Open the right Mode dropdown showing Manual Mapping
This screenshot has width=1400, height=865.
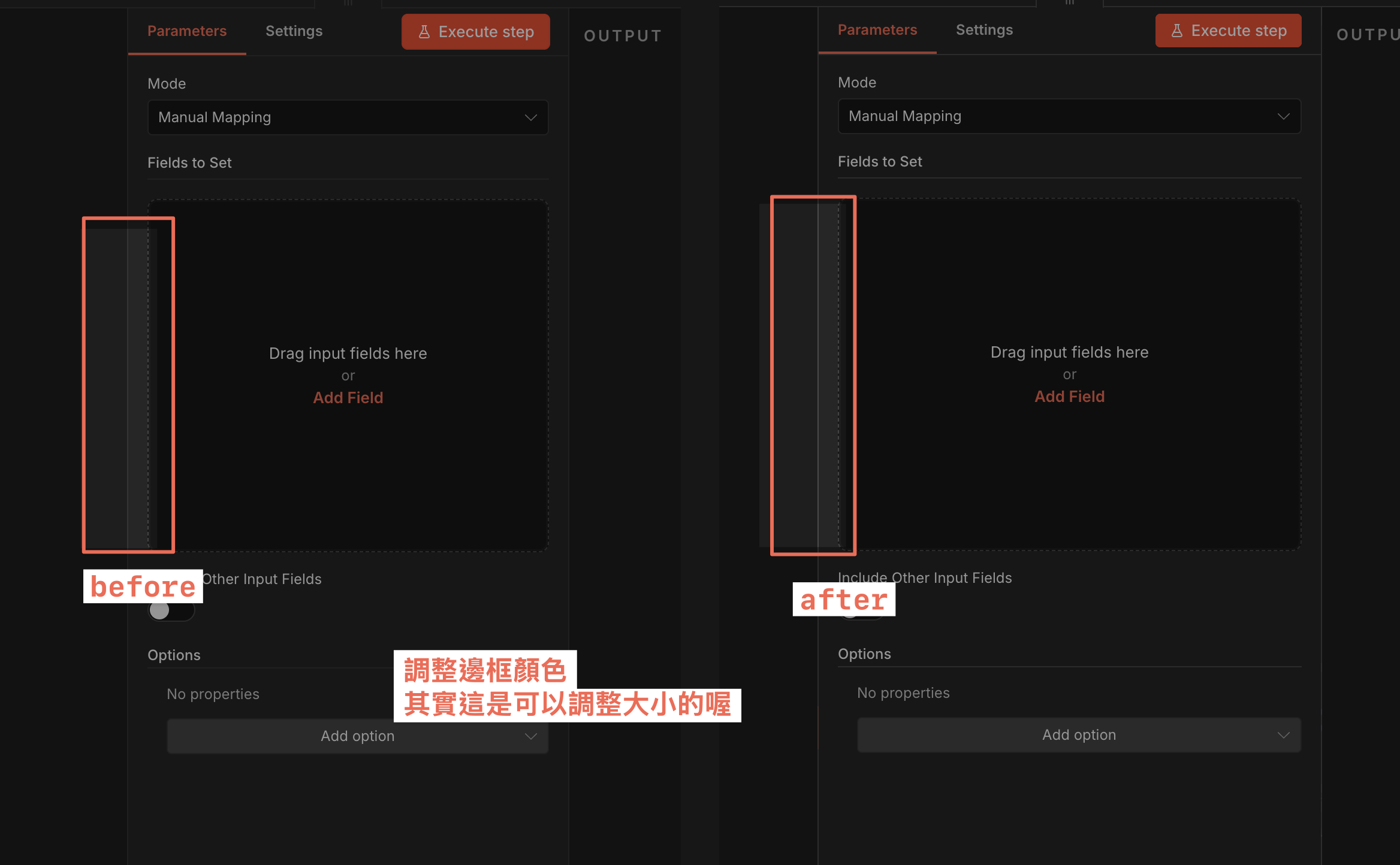[1069, 116]
